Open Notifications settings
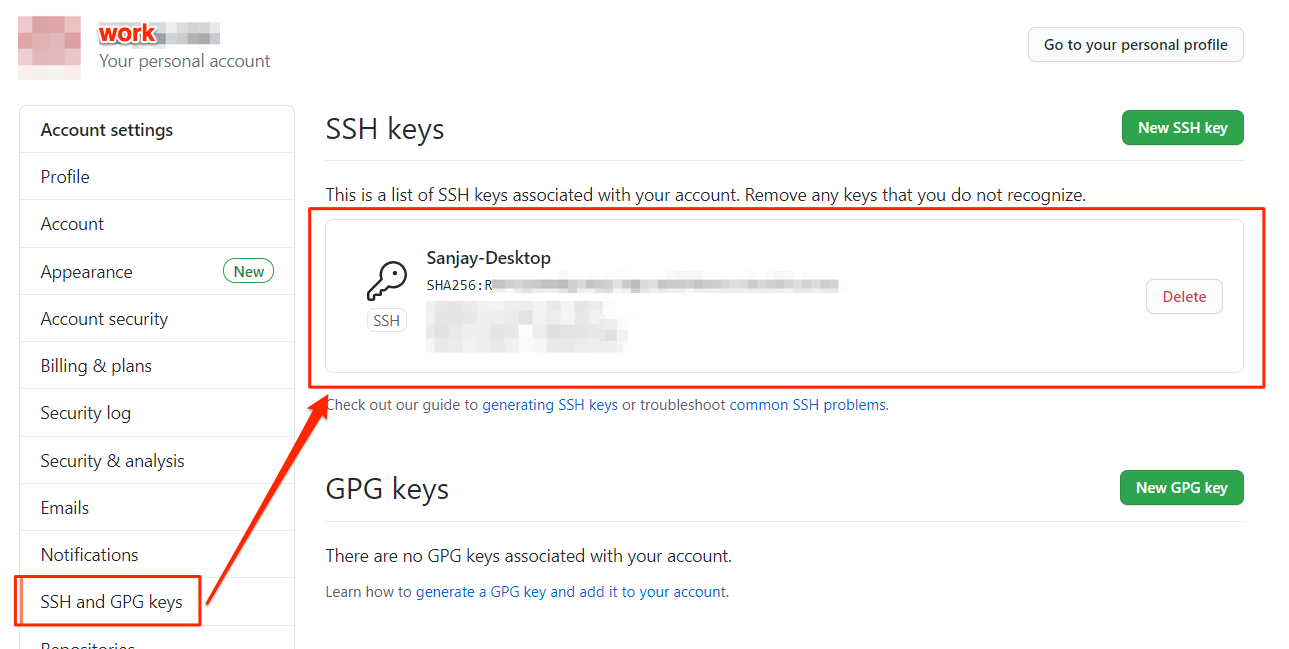 (89, 555)
